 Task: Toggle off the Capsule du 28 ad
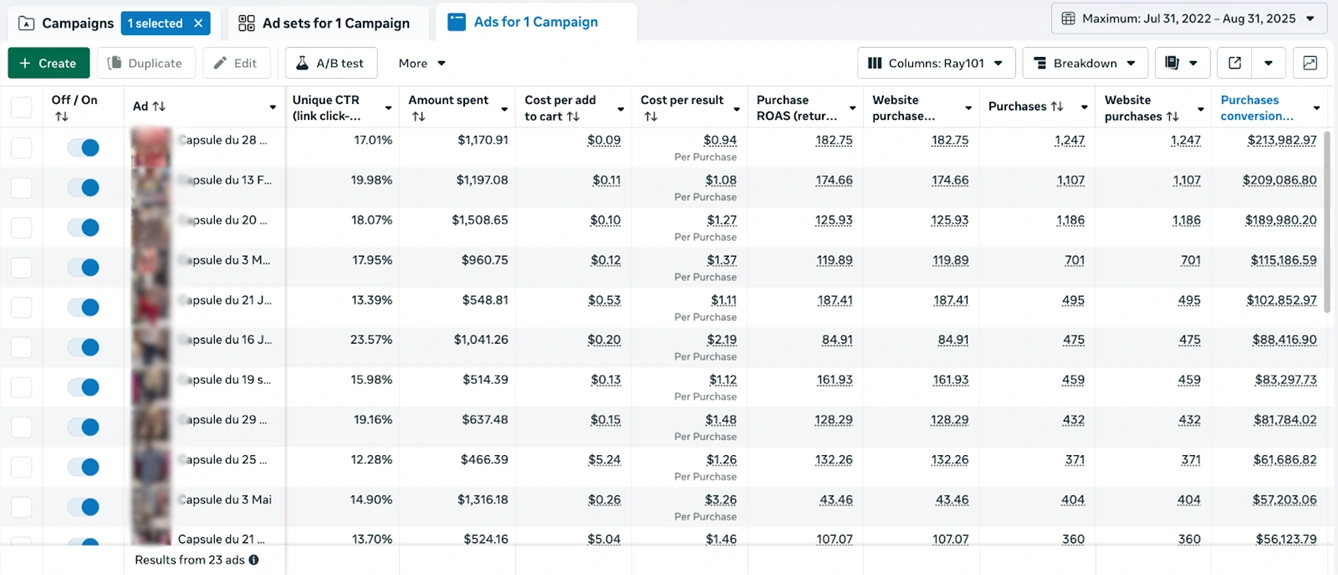coord(83,148)
